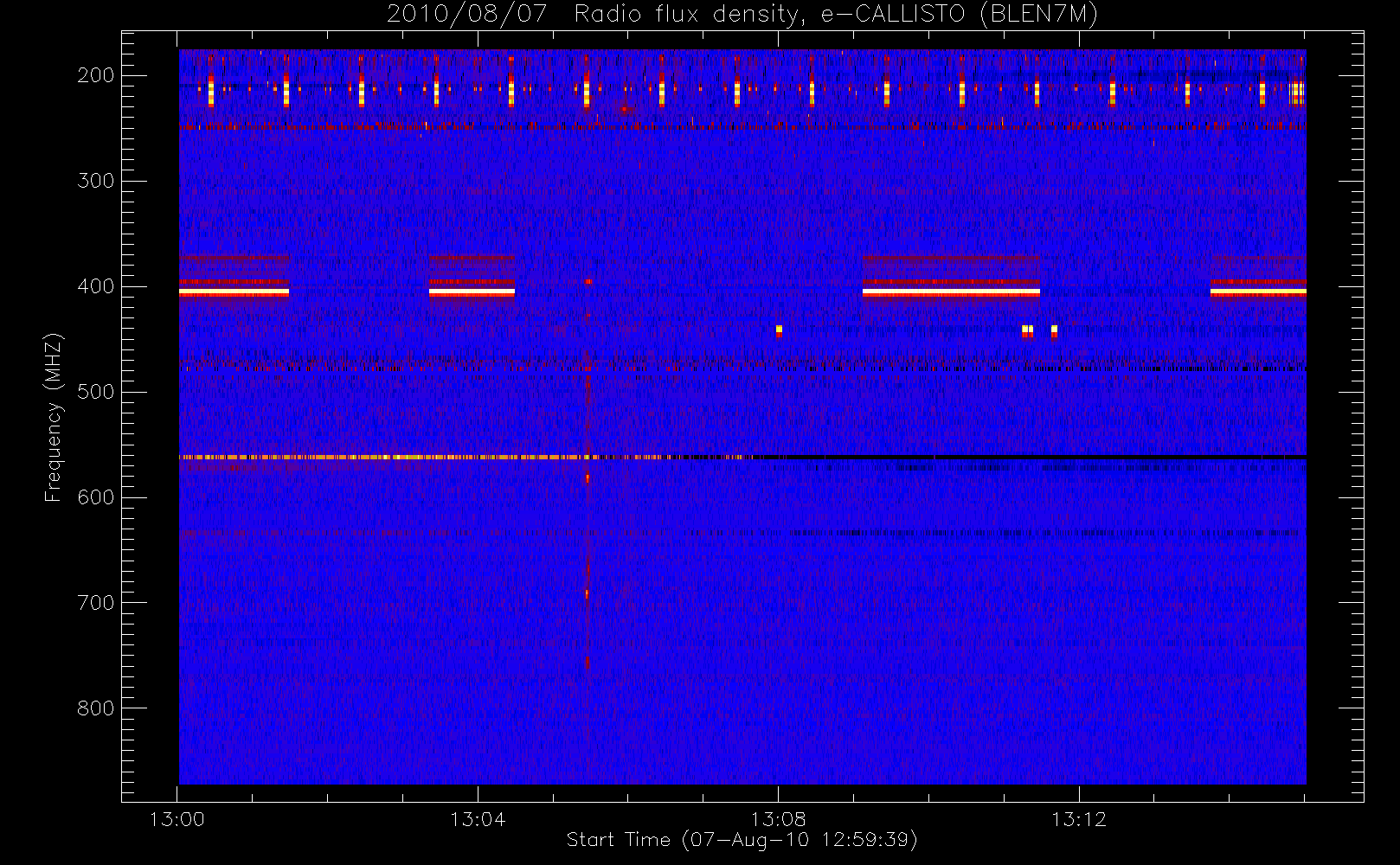1400x865 pixels.
Task: Click the 400 frequency tick label
Action: coord(96,286)
